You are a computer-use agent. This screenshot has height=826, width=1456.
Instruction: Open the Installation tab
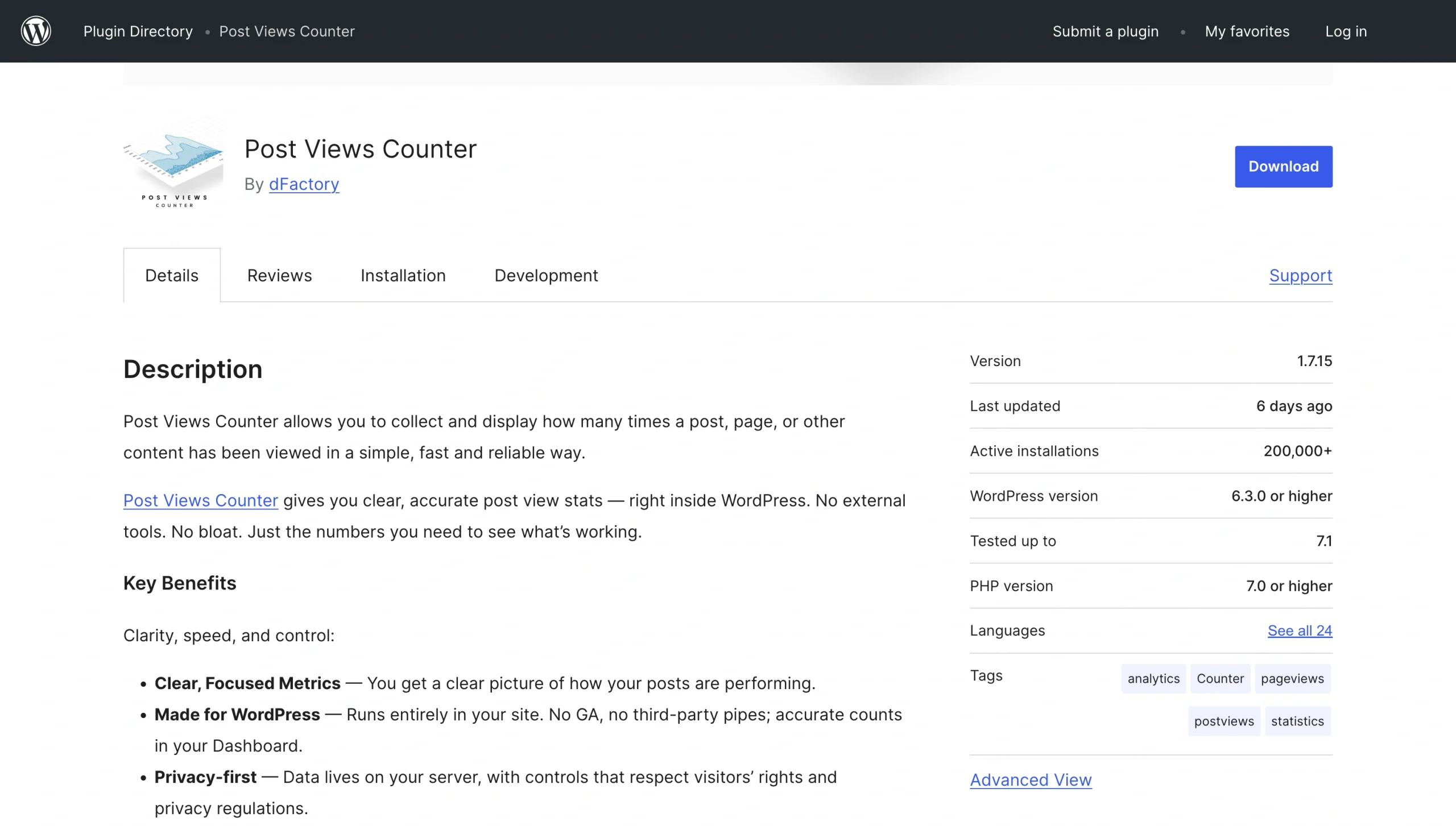(403, 275)
